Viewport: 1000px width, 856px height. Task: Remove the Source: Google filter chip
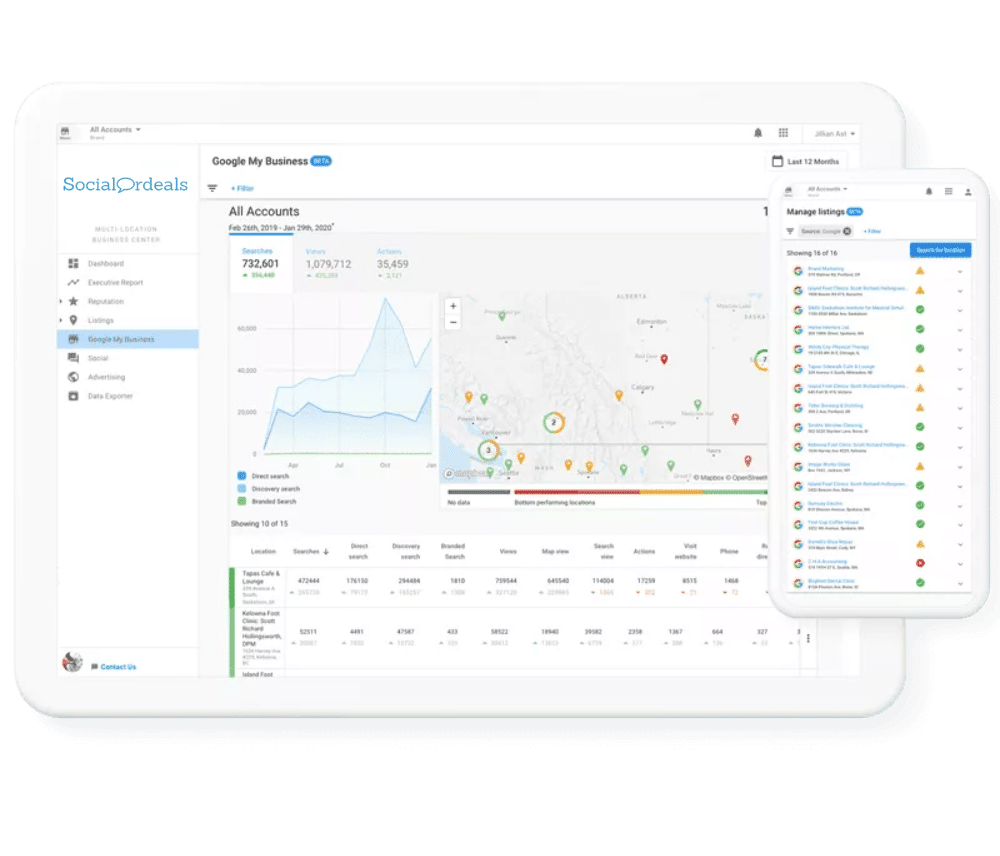[847, 231]
